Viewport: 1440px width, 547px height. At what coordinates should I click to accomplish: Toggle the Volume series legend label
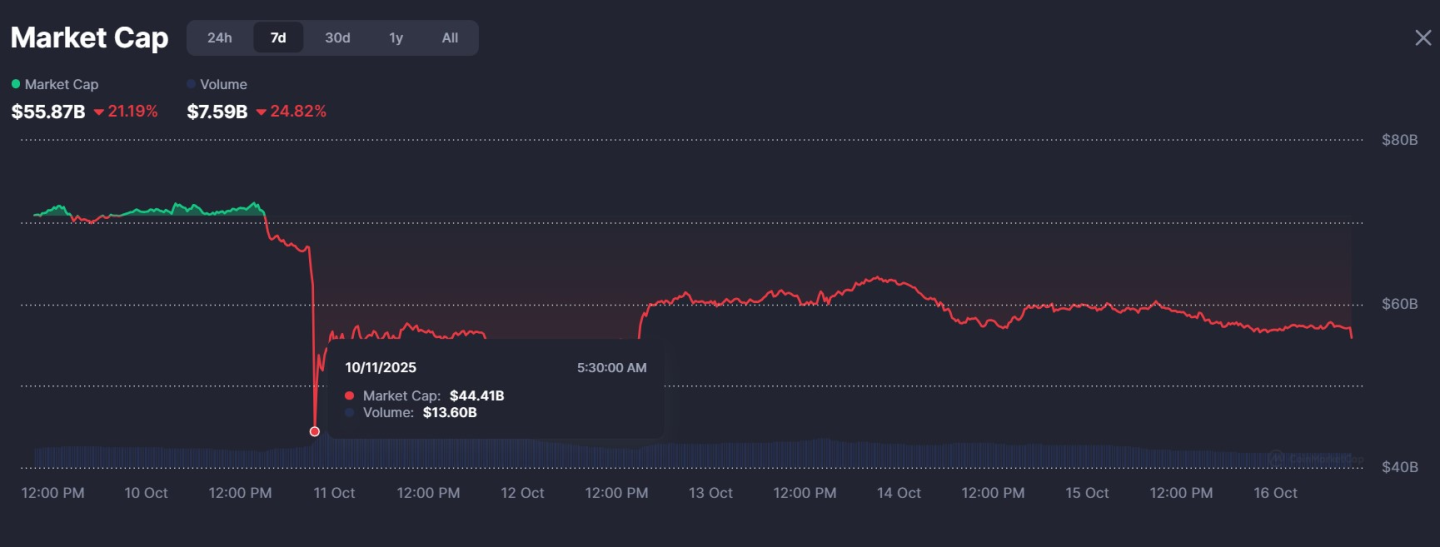[x=223, y=85]
